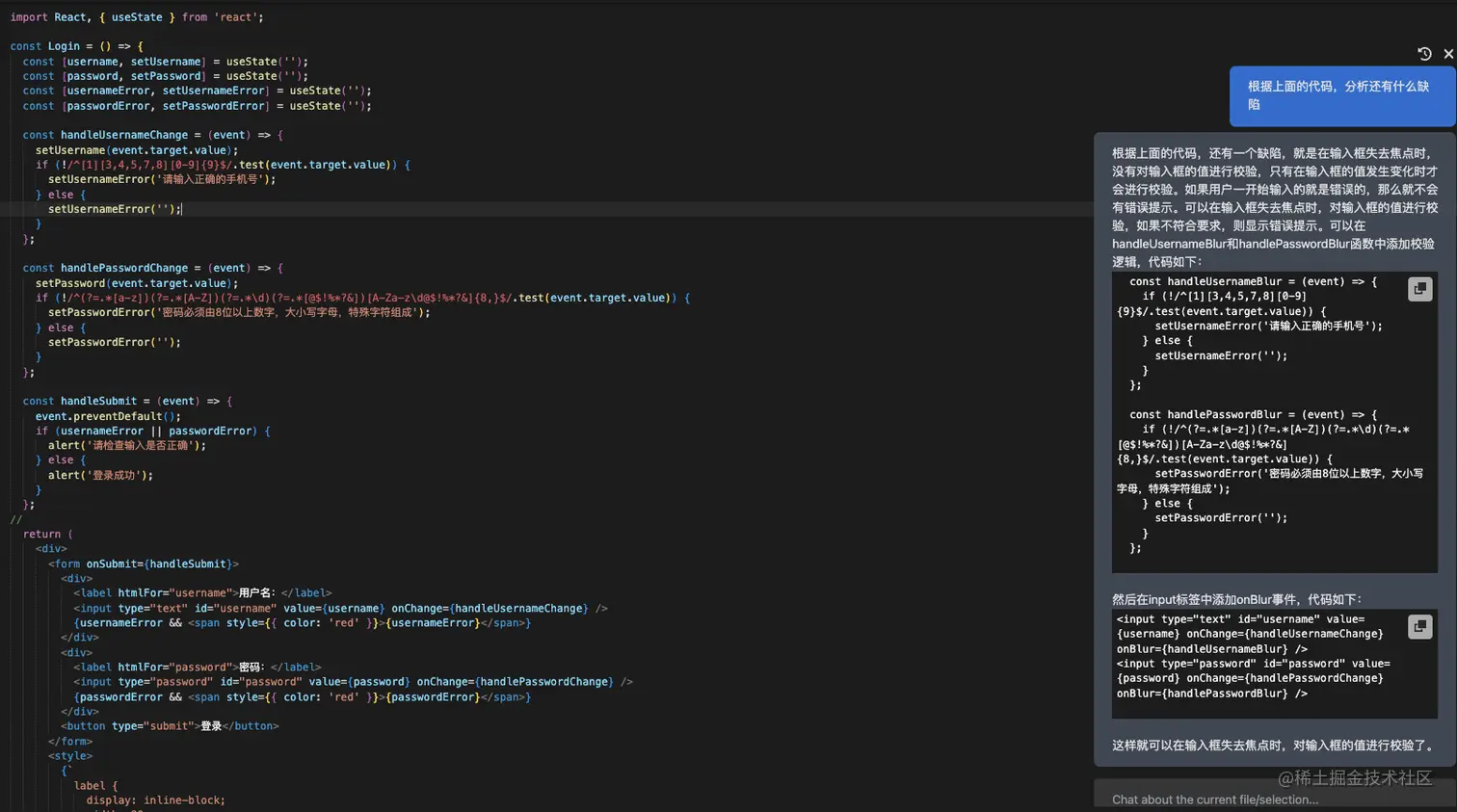Click the "display: inline-block;" line

155,799
